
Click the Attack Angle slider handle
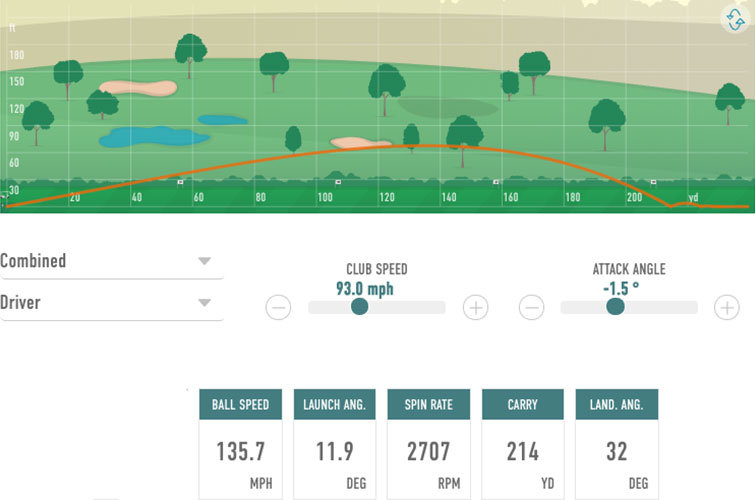click(x=615, y=307)
